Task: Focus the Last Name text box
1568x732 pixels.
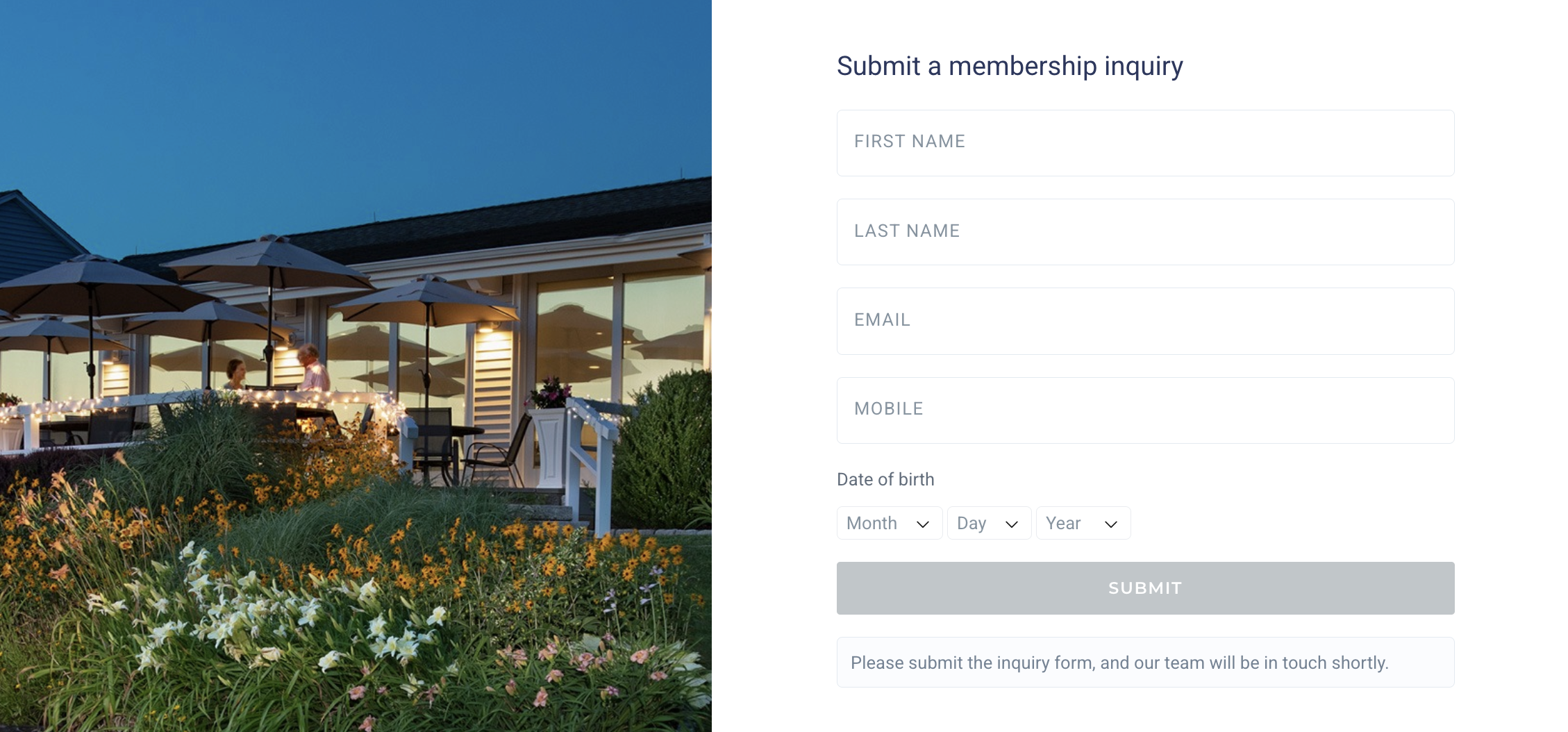Action: click(1145, 232)
